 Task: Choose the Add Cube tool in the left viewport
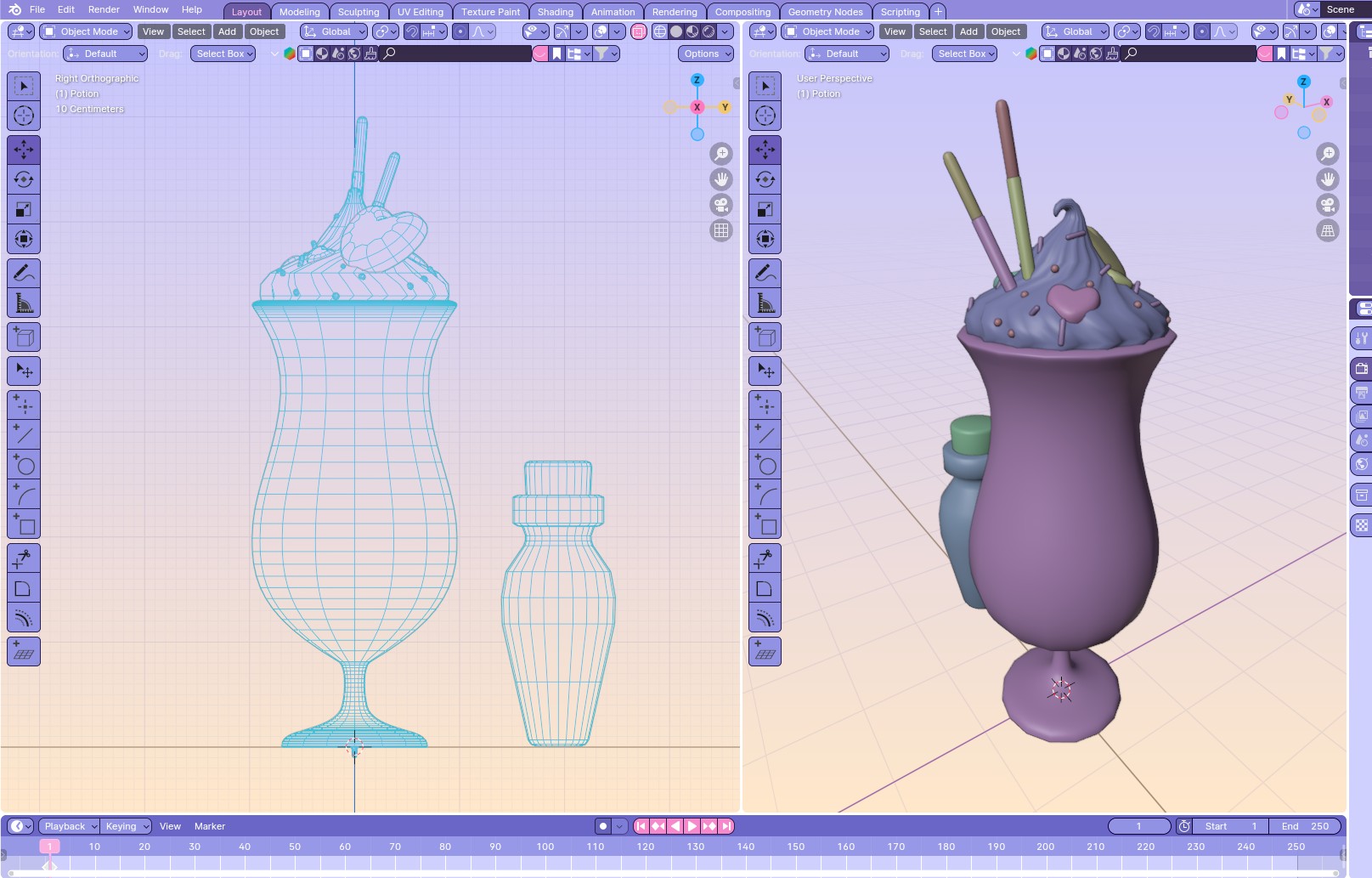24,337
